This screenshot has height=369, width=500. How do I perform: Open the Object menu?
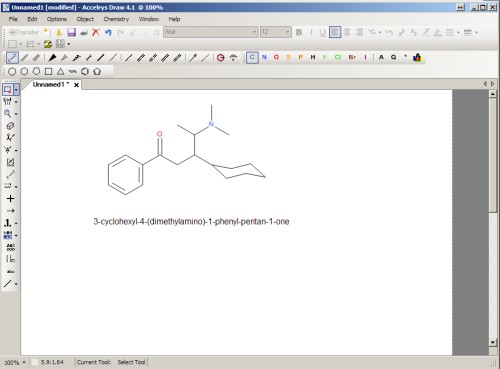click(x=85, y=19)
